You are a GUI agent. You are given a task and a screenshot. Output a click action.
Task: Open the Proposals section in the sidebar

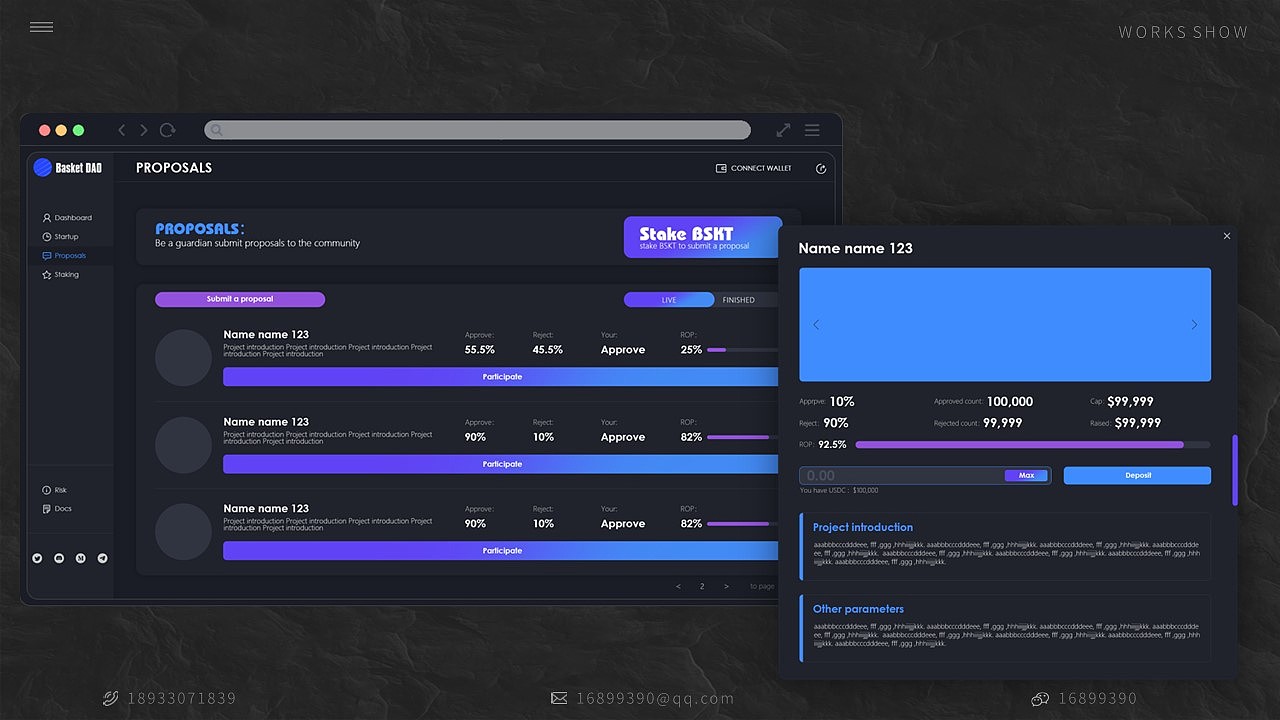(68, 256)
